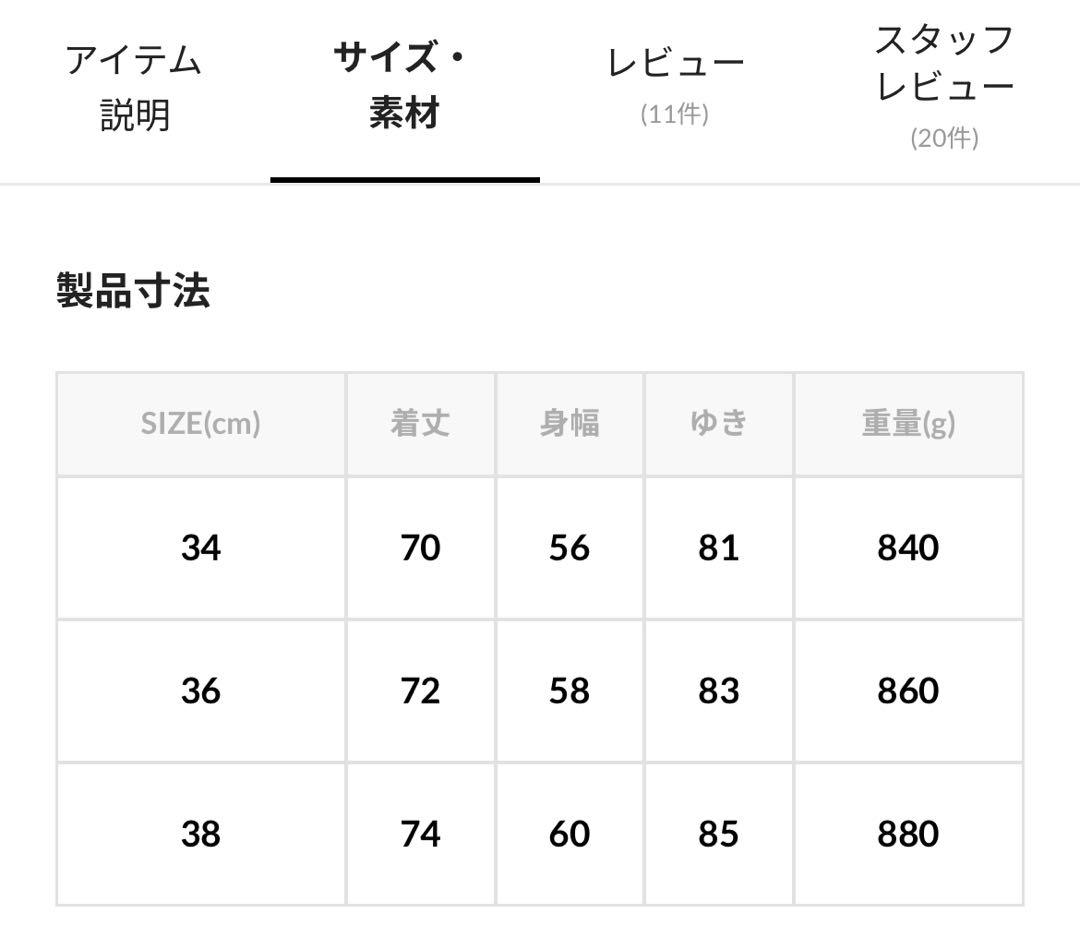This screenshot has height=950, width=1080.
Task: Select the 880 weight value for size 38
Action: point(906,833)
